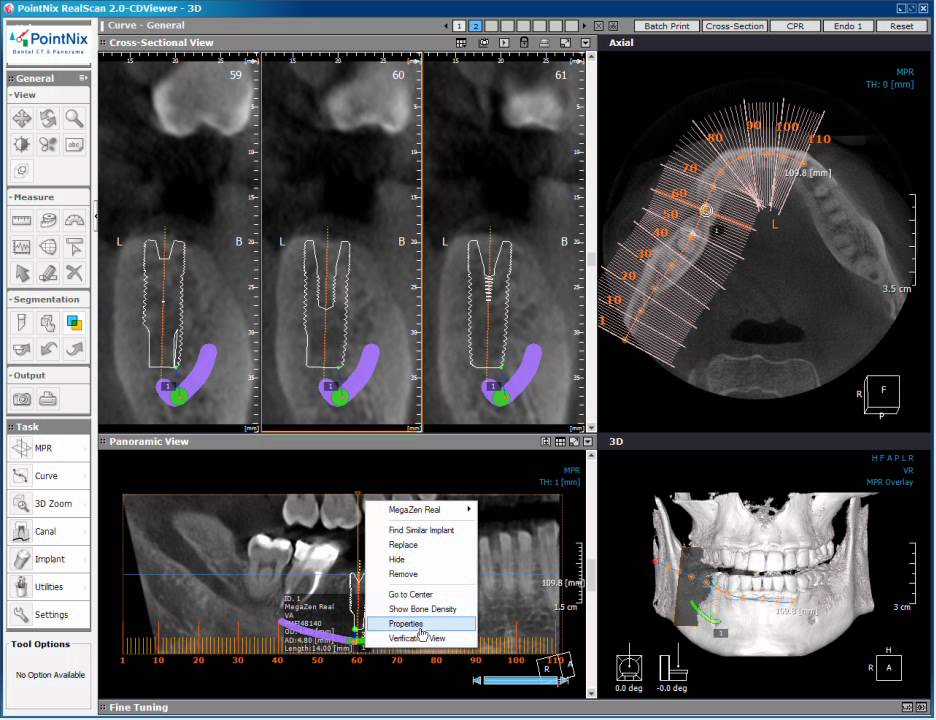This screenshot has width=936, height=720.
Task: Click the Reset button
Action: (x=901, y=26)
